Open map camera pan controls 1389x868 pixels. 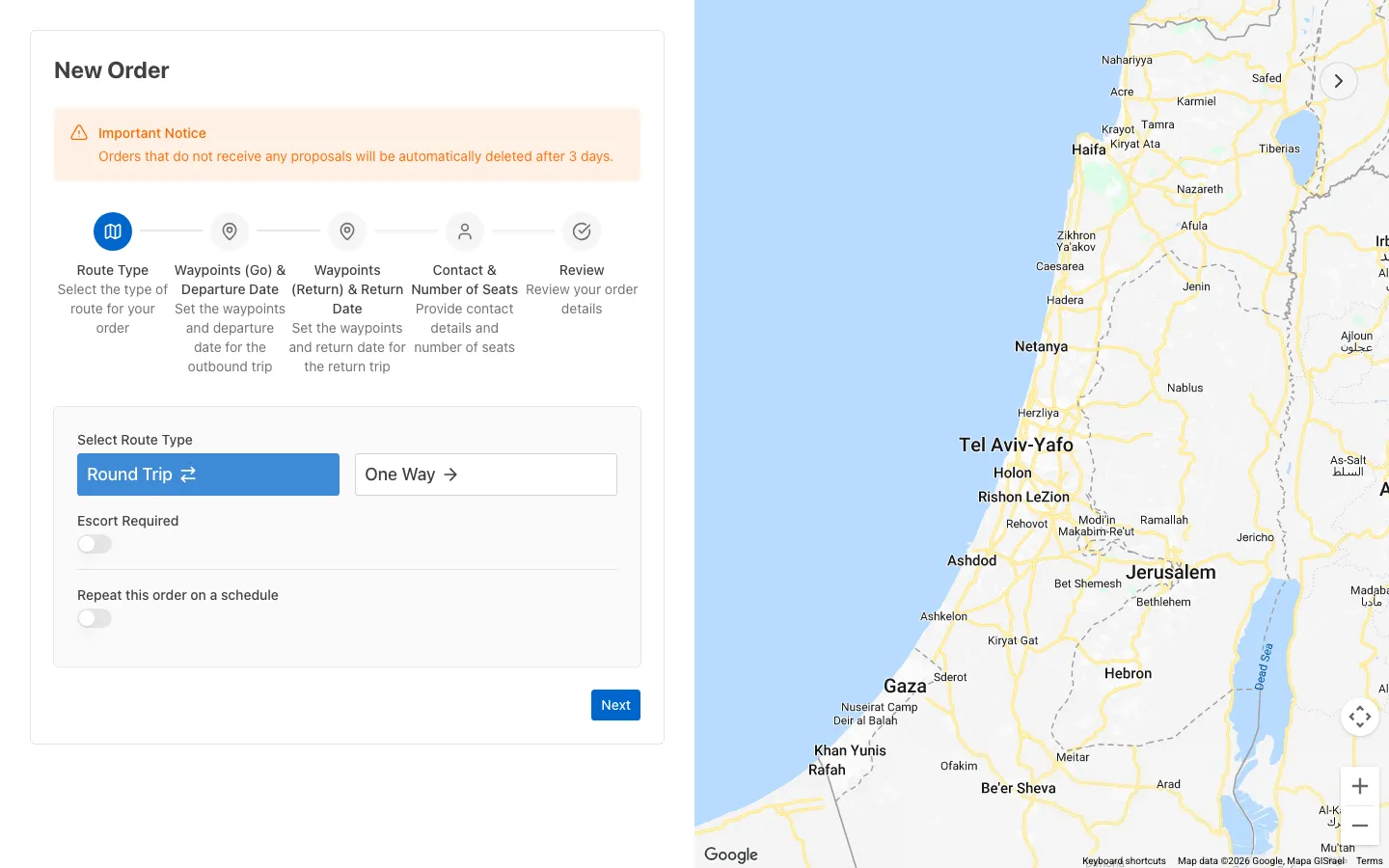[x=1360, y=717]
